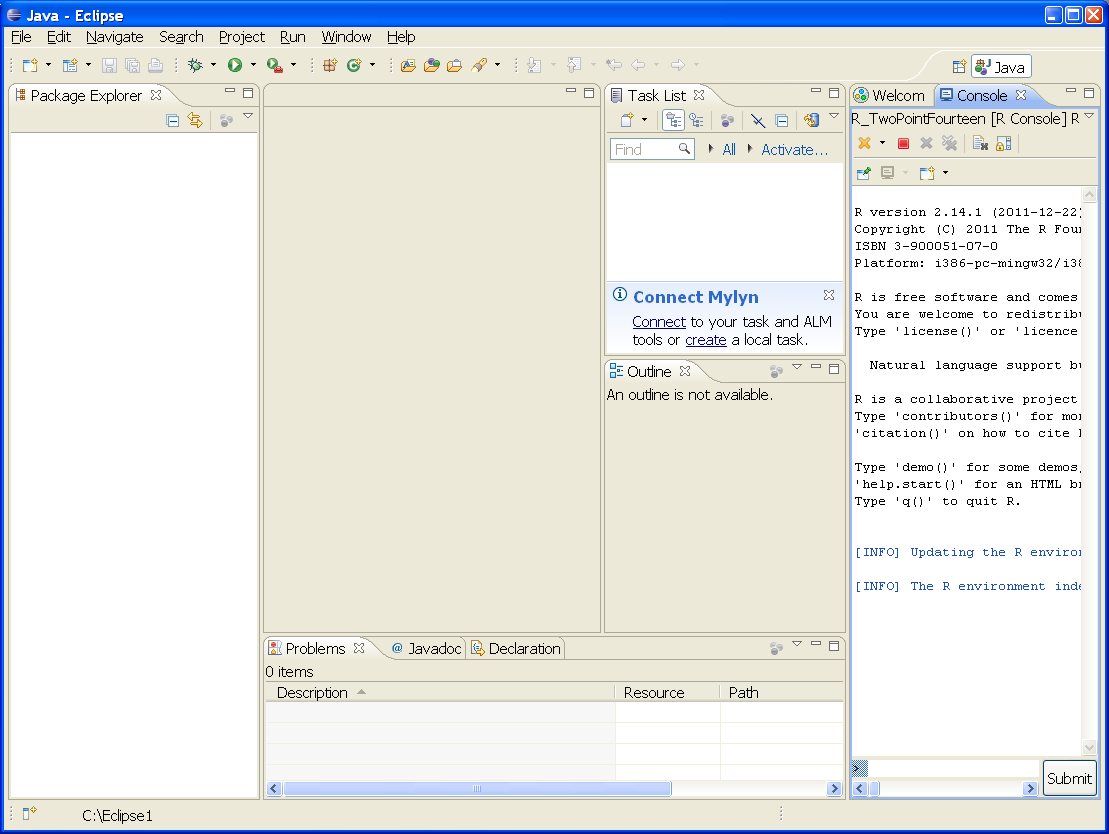Image resolution: width=1109 pixels, height=834 pixels.
Task: Open the Project menu
Action: 241,37
